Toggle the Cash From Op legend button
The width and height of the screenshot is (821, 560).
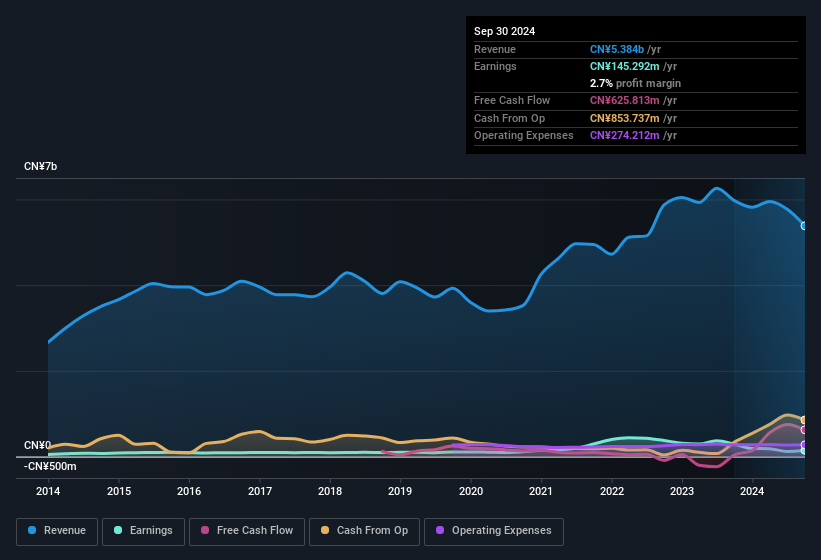tap(364, 531)
